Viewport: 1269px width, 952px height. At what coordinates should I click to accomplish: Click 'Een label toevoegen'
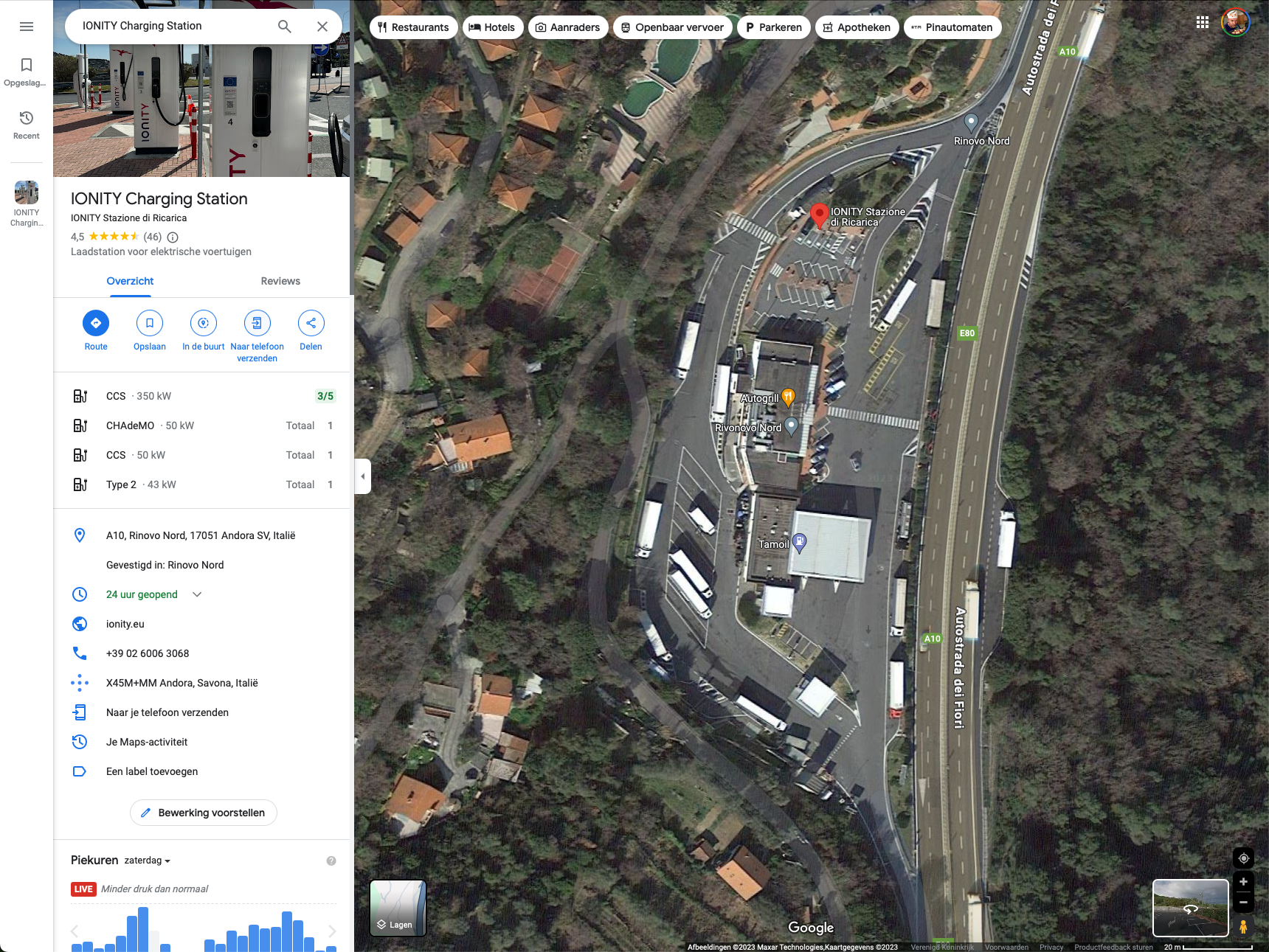(x=202, y=771)
